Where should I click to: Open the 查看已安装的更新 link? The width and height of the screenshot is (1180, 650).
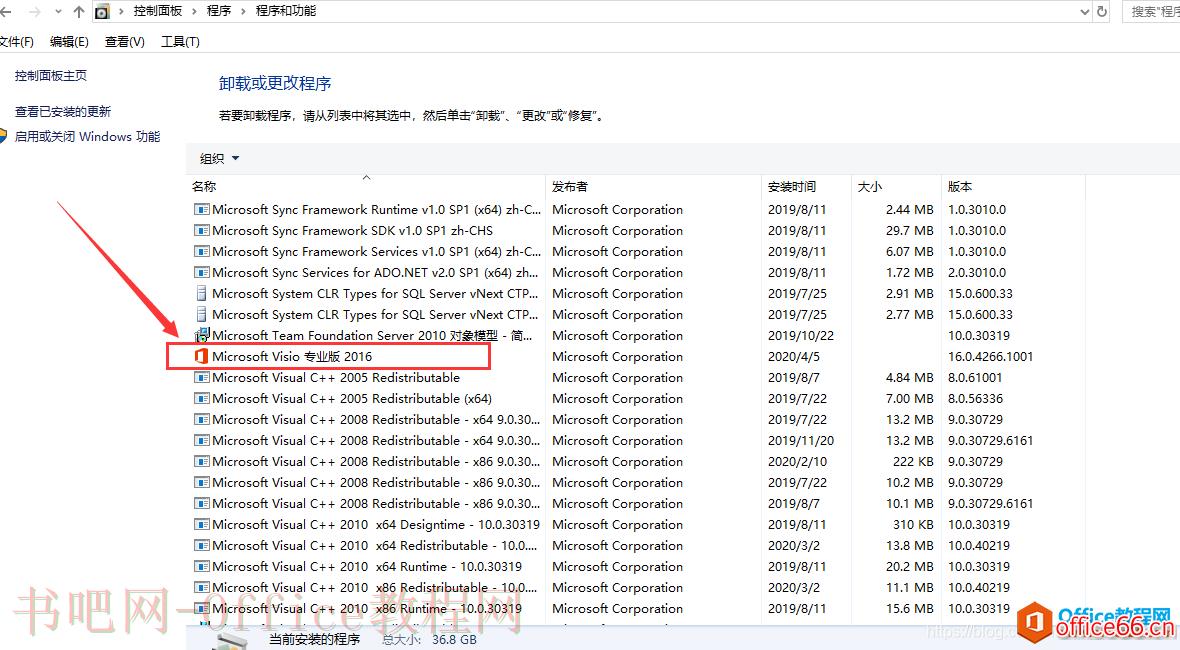pyautogui.click(x=62, y=111)
